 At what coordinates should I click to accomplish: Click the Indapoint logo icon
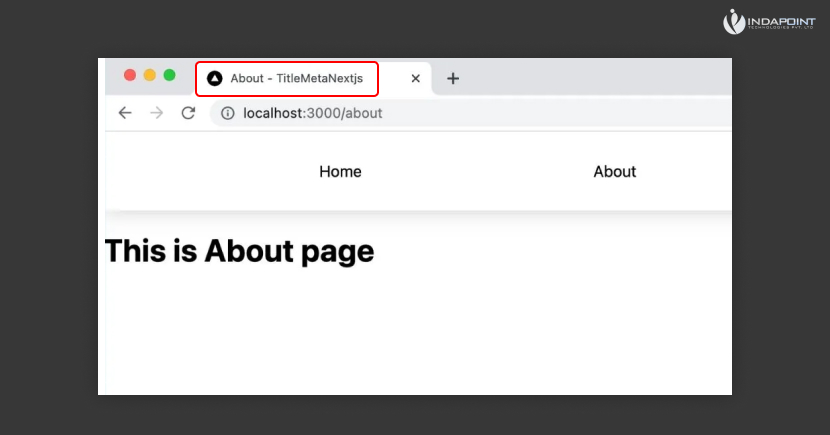(735, 21)
